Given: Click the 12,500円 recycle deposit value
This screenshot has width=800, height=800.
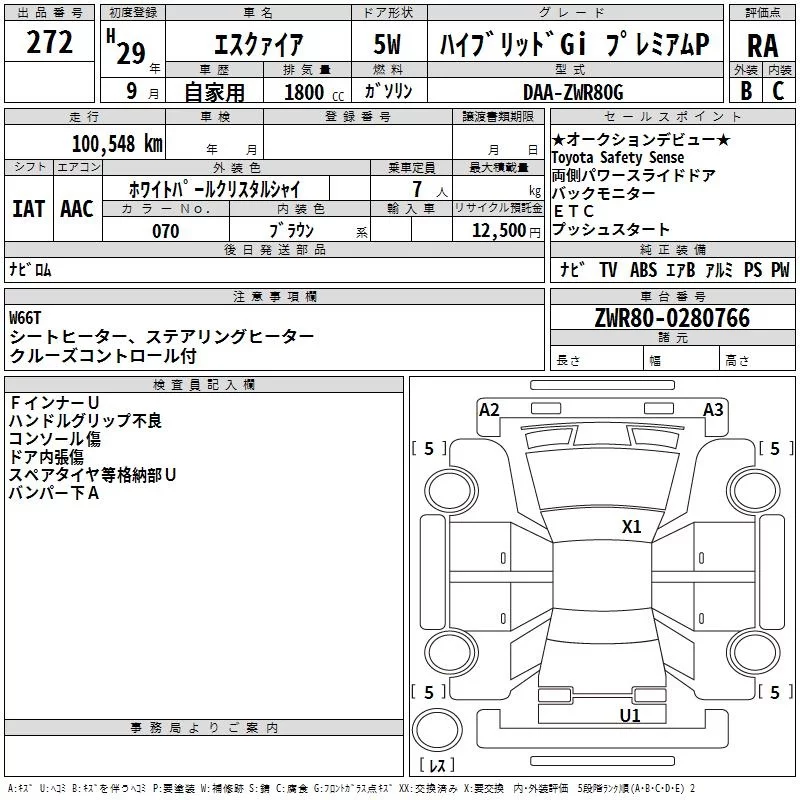Looking at the screenshot, I should 497,231.
